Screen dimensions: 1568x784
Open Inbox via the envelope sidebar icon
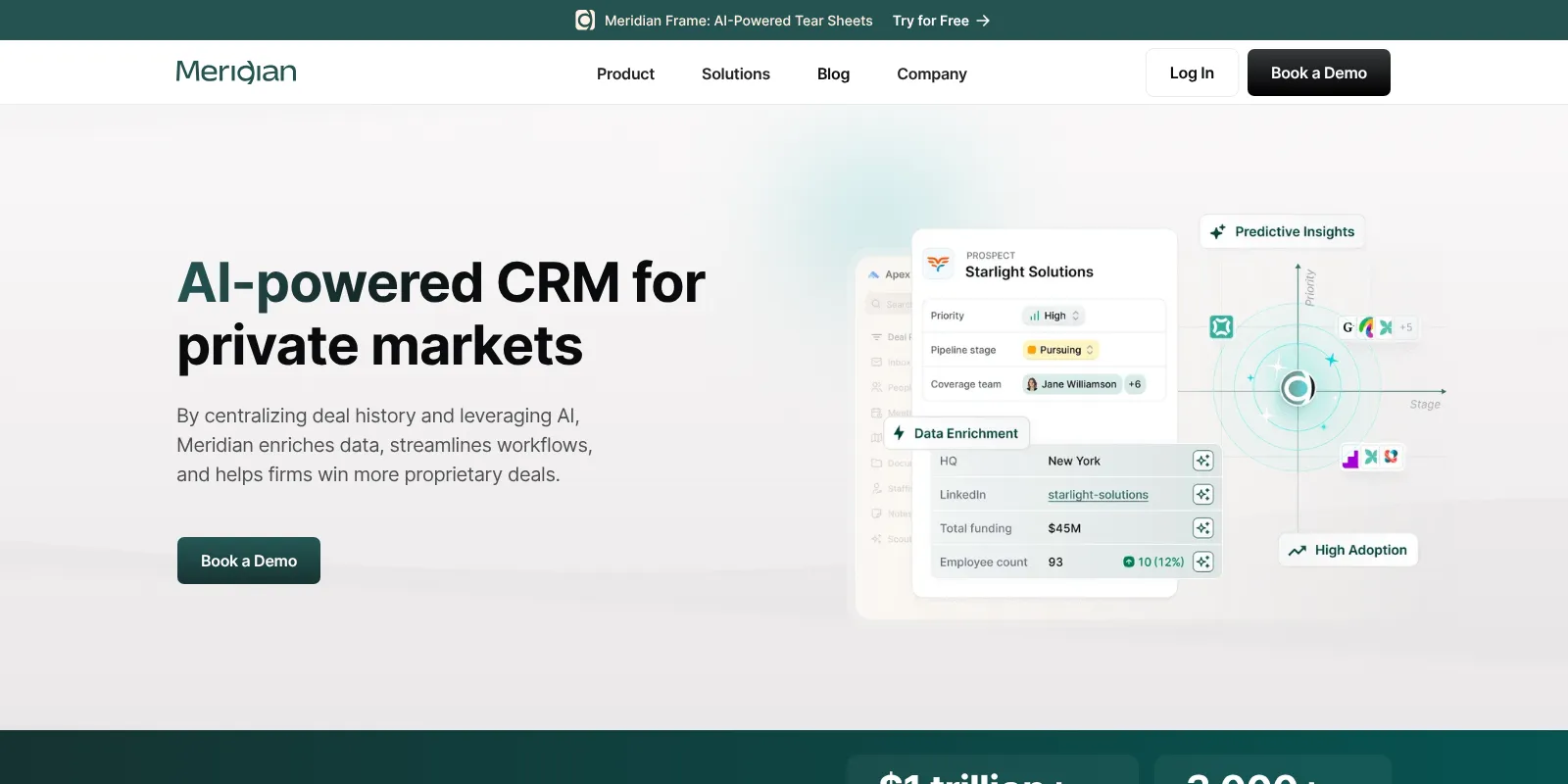coord(877,363)
